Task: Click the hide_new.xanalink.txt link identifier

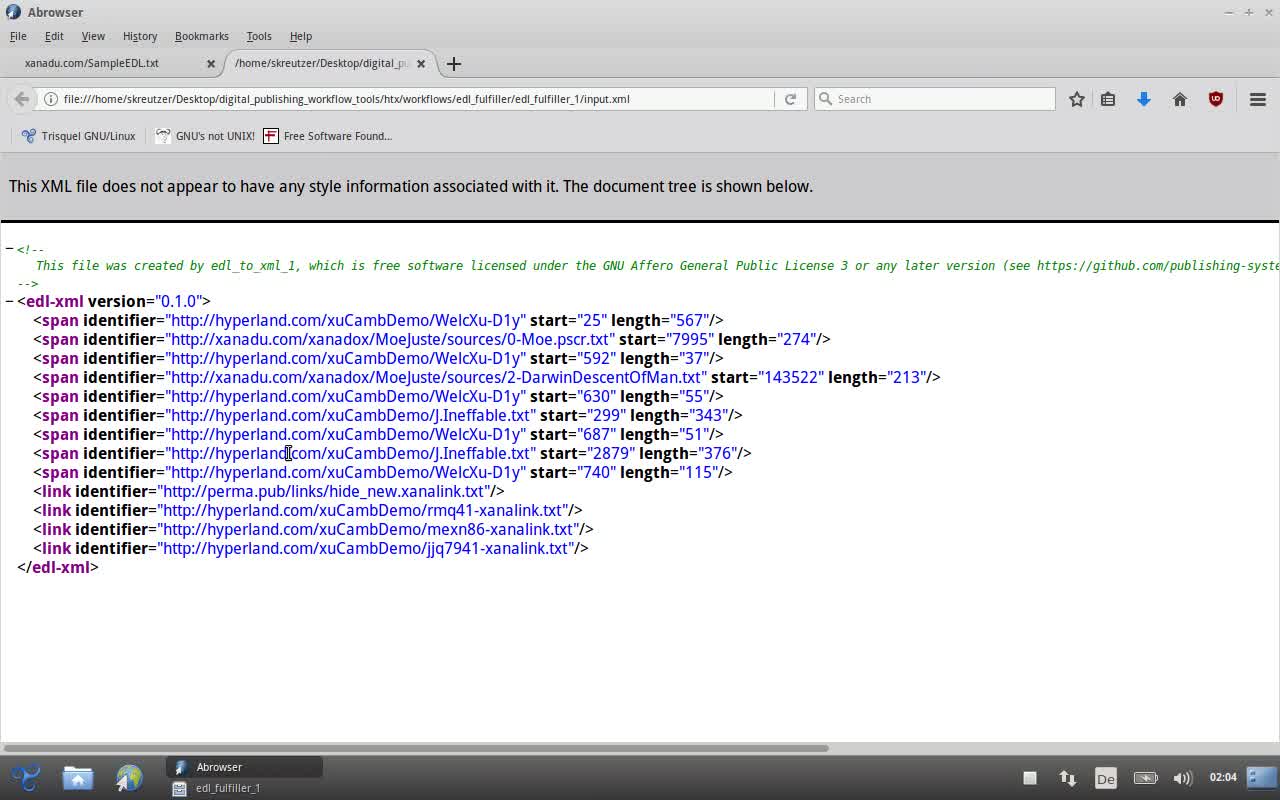Action: tap(324, 491)
